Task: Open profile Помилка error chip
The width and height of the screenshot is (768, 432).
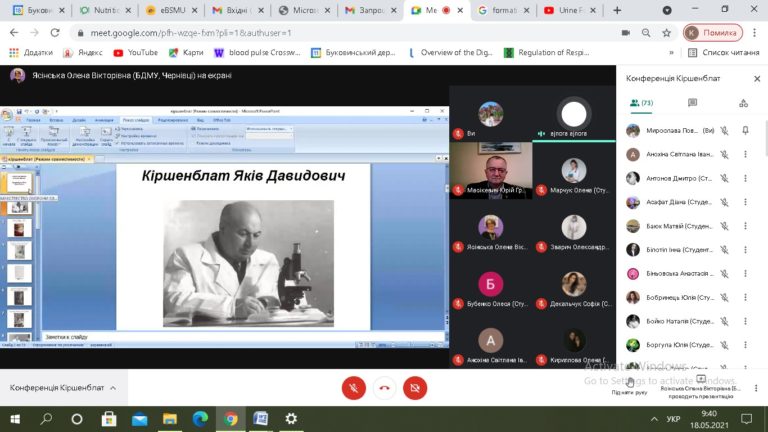Action: click(x=713, y=33)
